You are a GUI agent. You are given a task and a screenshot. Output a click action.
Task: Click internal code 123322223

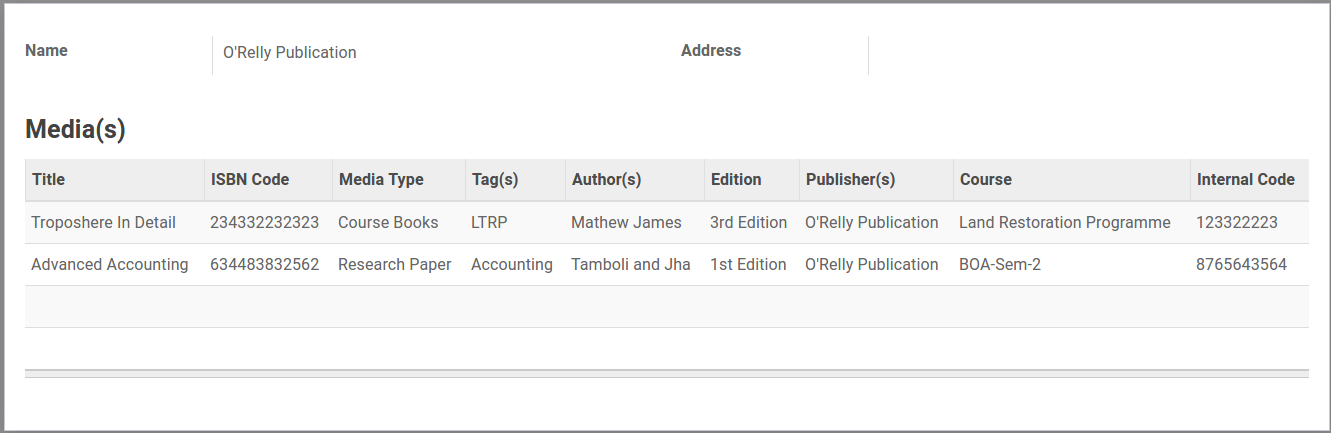1237,222
